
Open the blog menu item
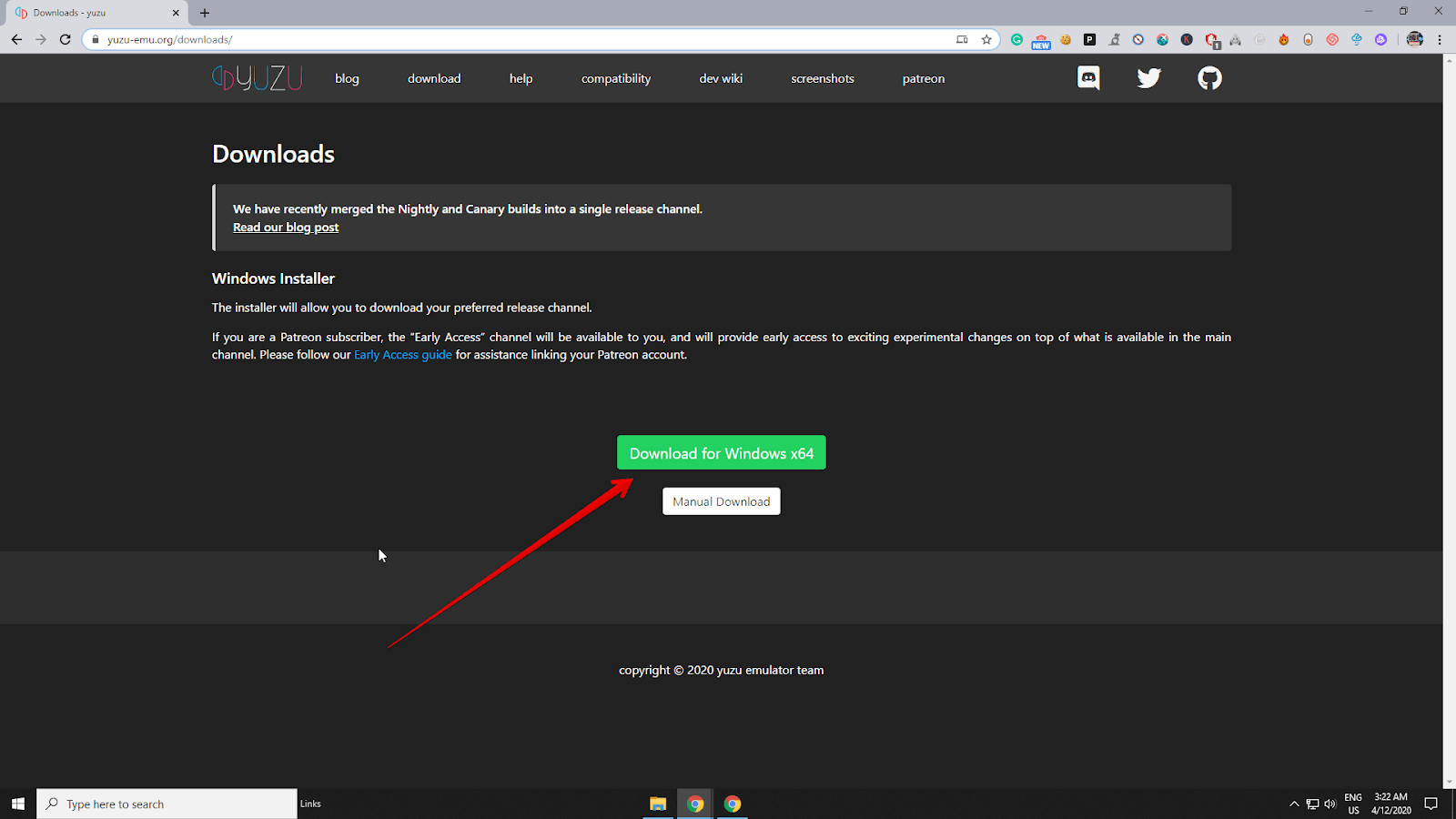[x=347, y=78]
